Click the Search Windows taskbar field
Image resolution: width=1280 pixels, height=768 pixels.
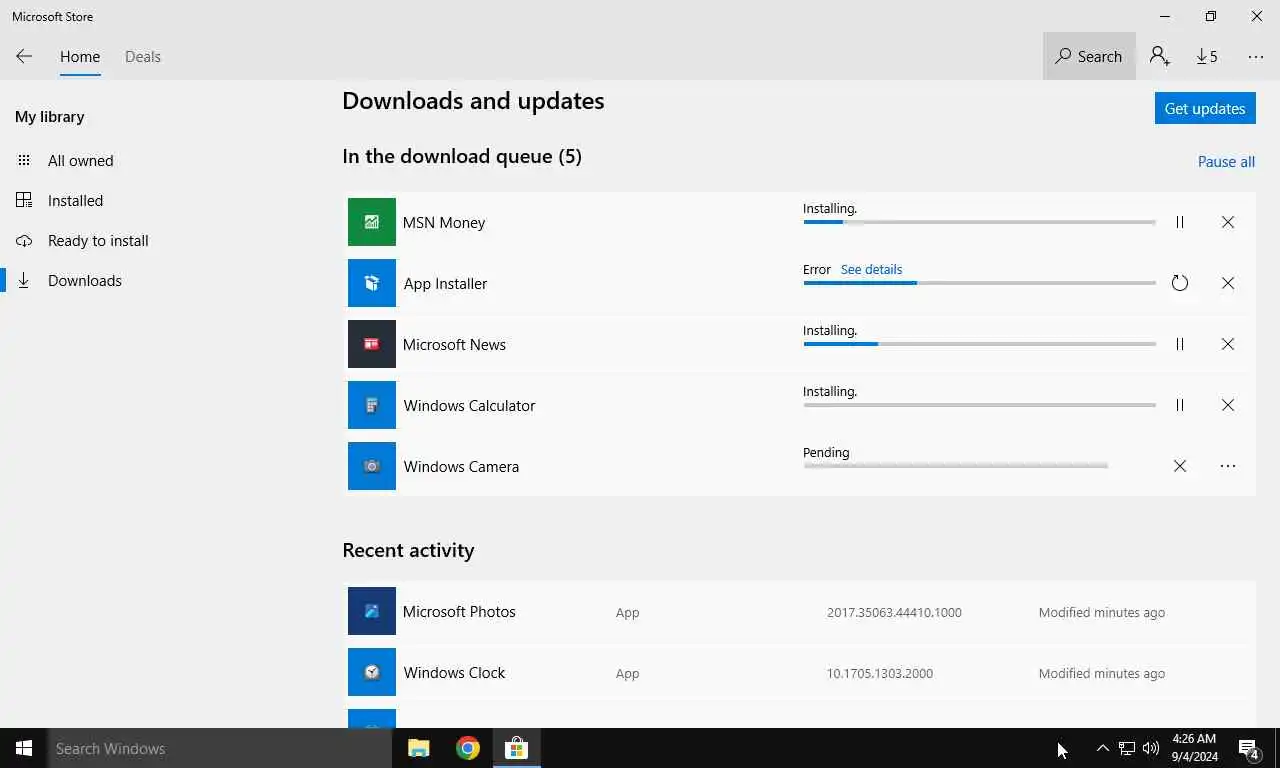(x=220, y=748)
